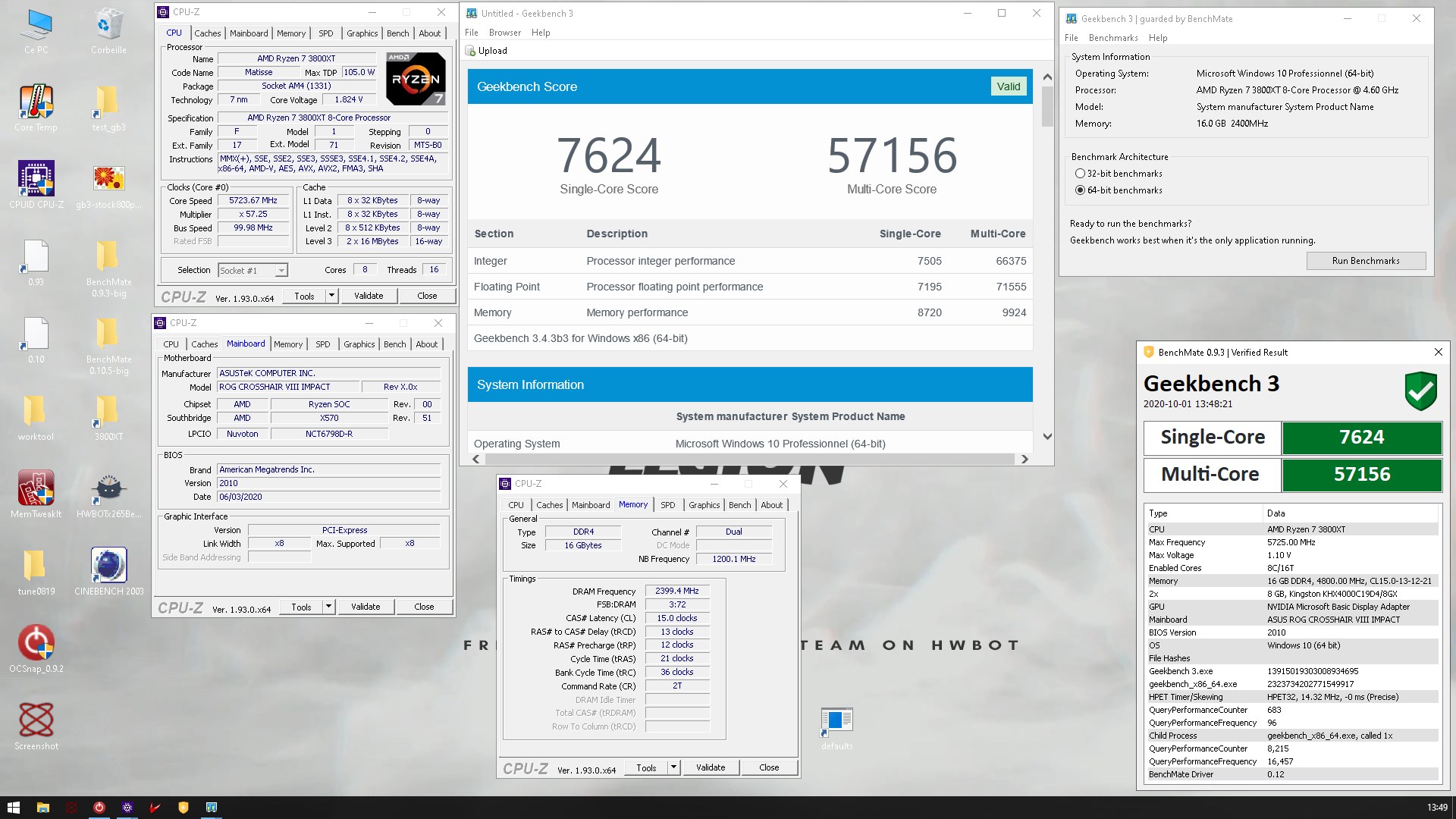Close the BenchMate Verified Result panel
Viewport: 1456px width, 819px height.
click(x=1439, y=352)
